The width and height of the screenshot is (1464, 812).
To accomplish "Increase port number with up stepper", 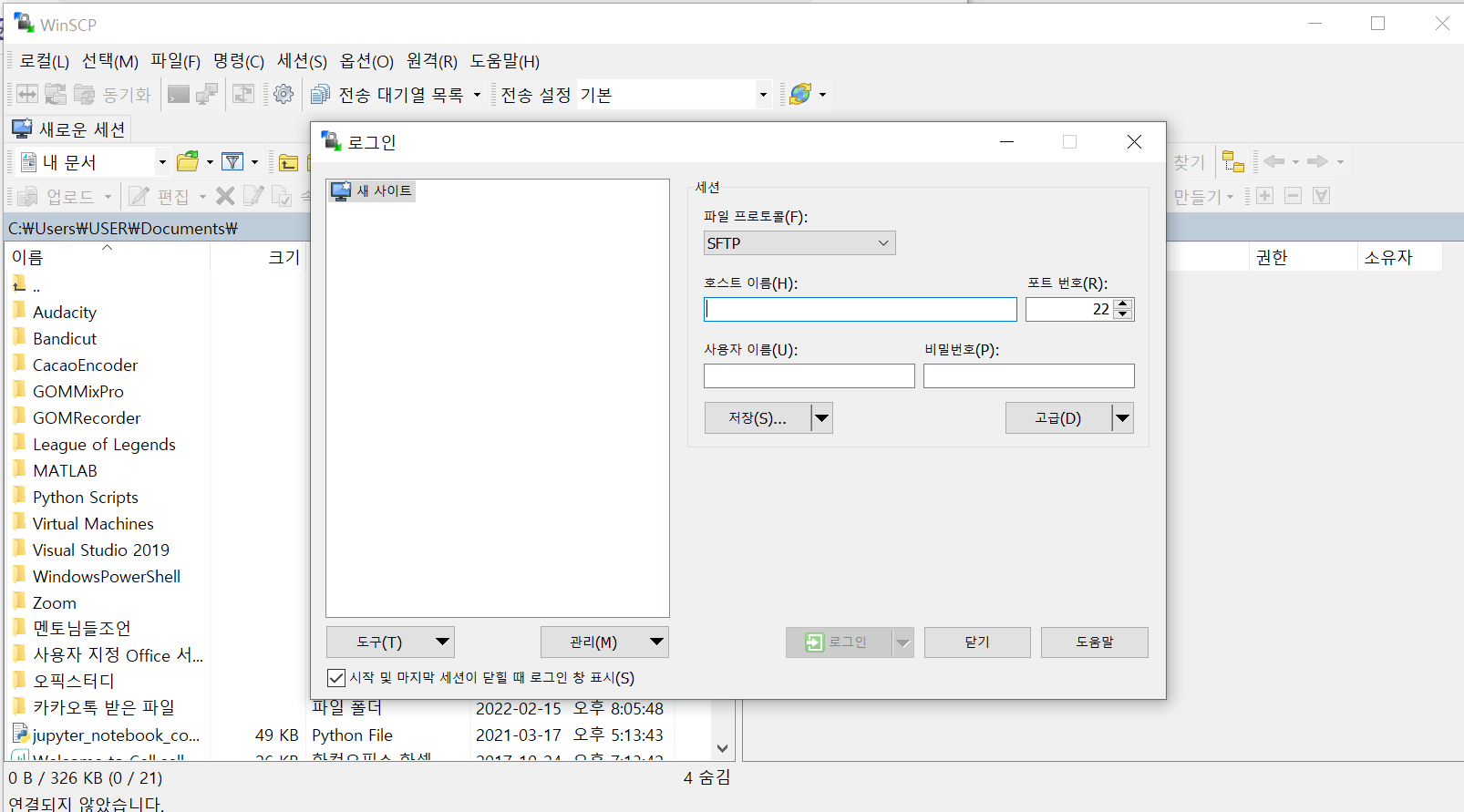I will point(1123,304).
